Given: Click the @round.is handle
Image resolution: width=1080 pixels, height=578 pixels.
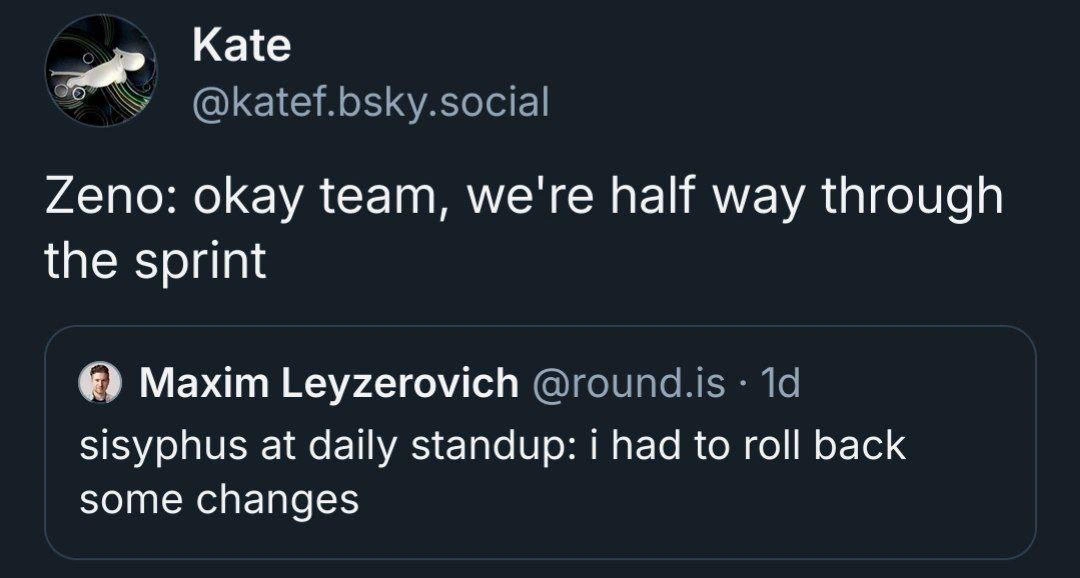Looking at the screenshot, I should pos(627,383).
